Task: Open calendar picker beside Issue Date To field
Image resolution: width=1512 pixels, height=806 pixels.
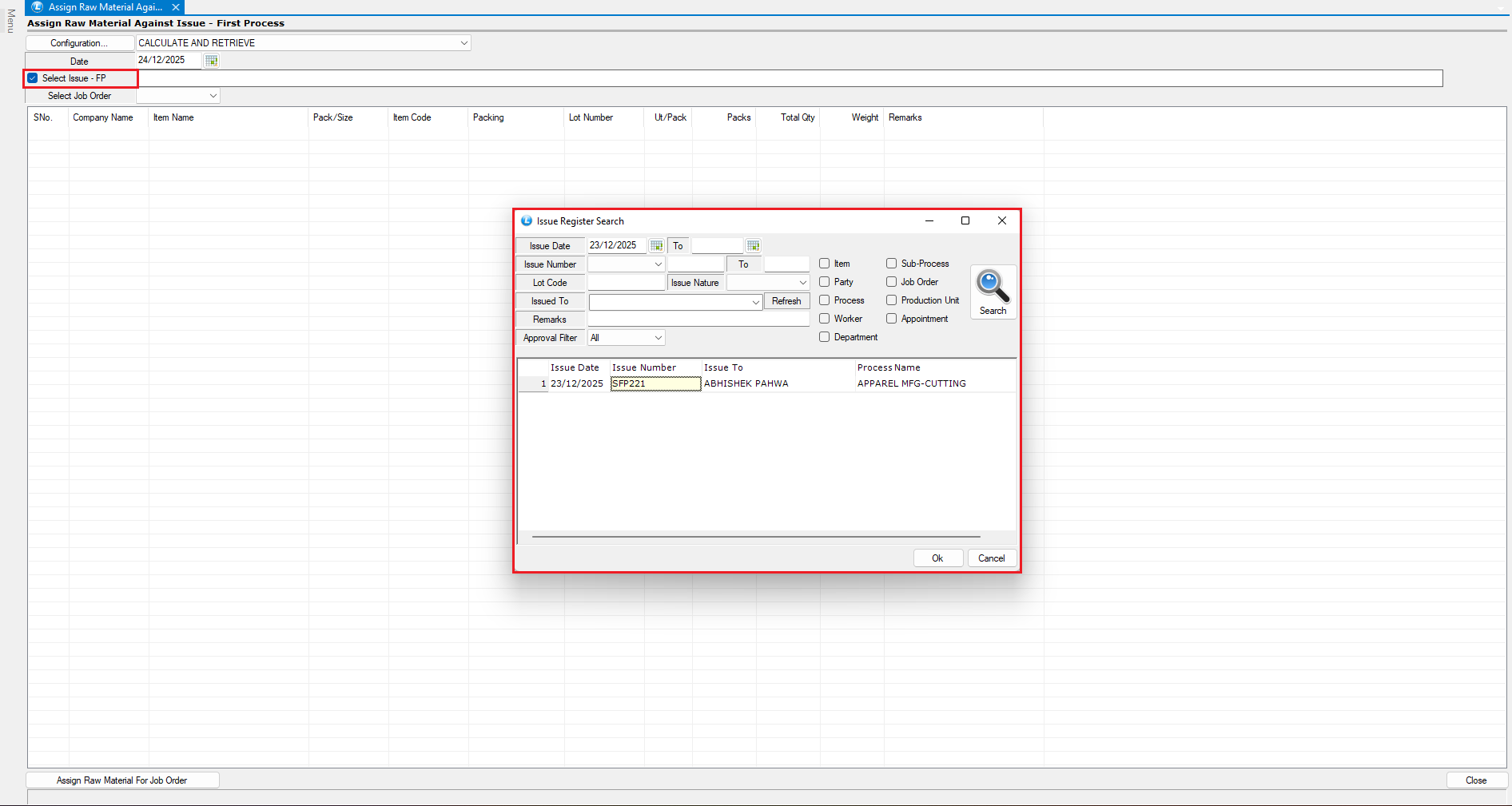Action: point(753,246)
